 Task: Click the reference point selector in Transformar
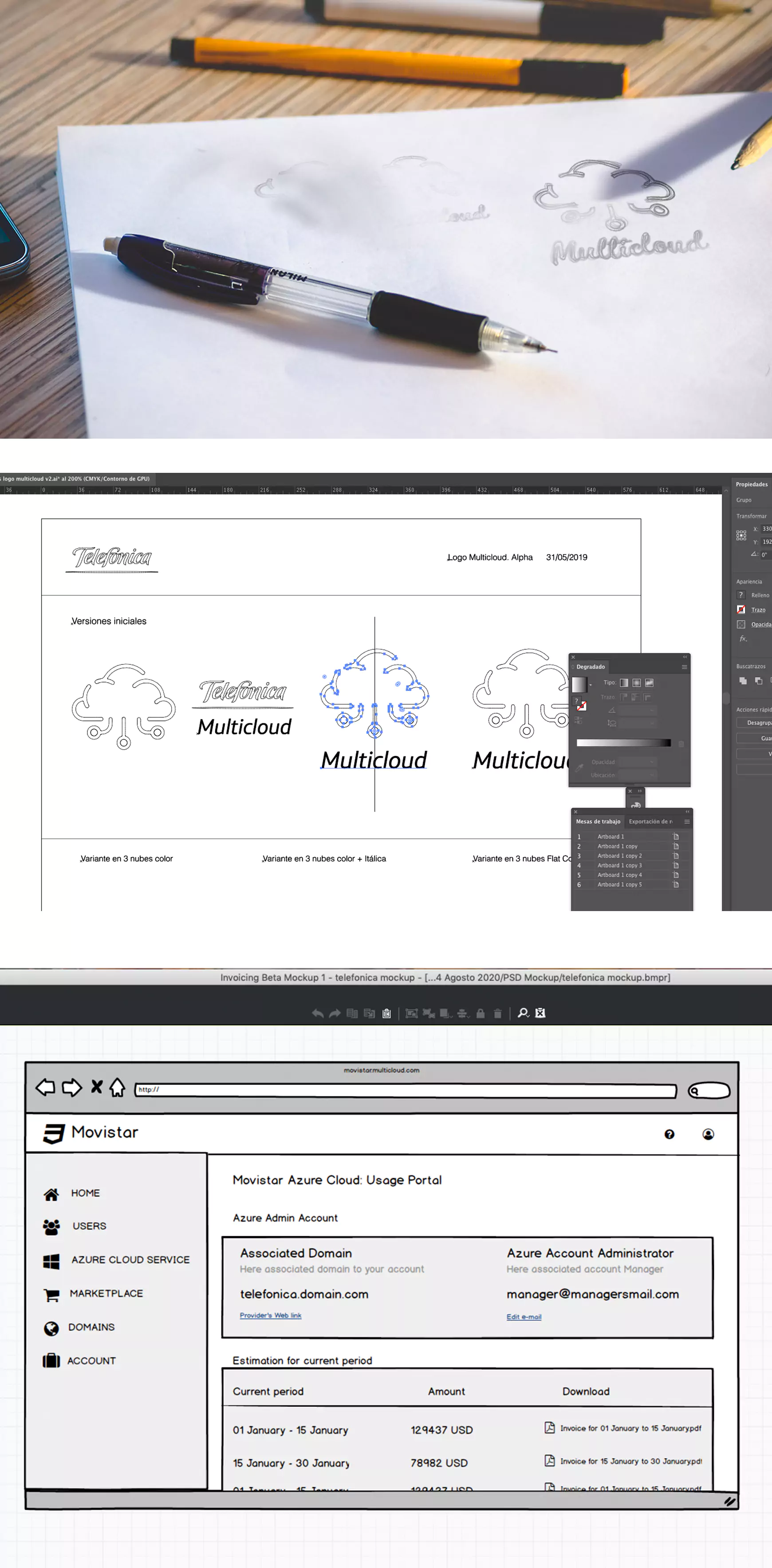pos(741,535)
